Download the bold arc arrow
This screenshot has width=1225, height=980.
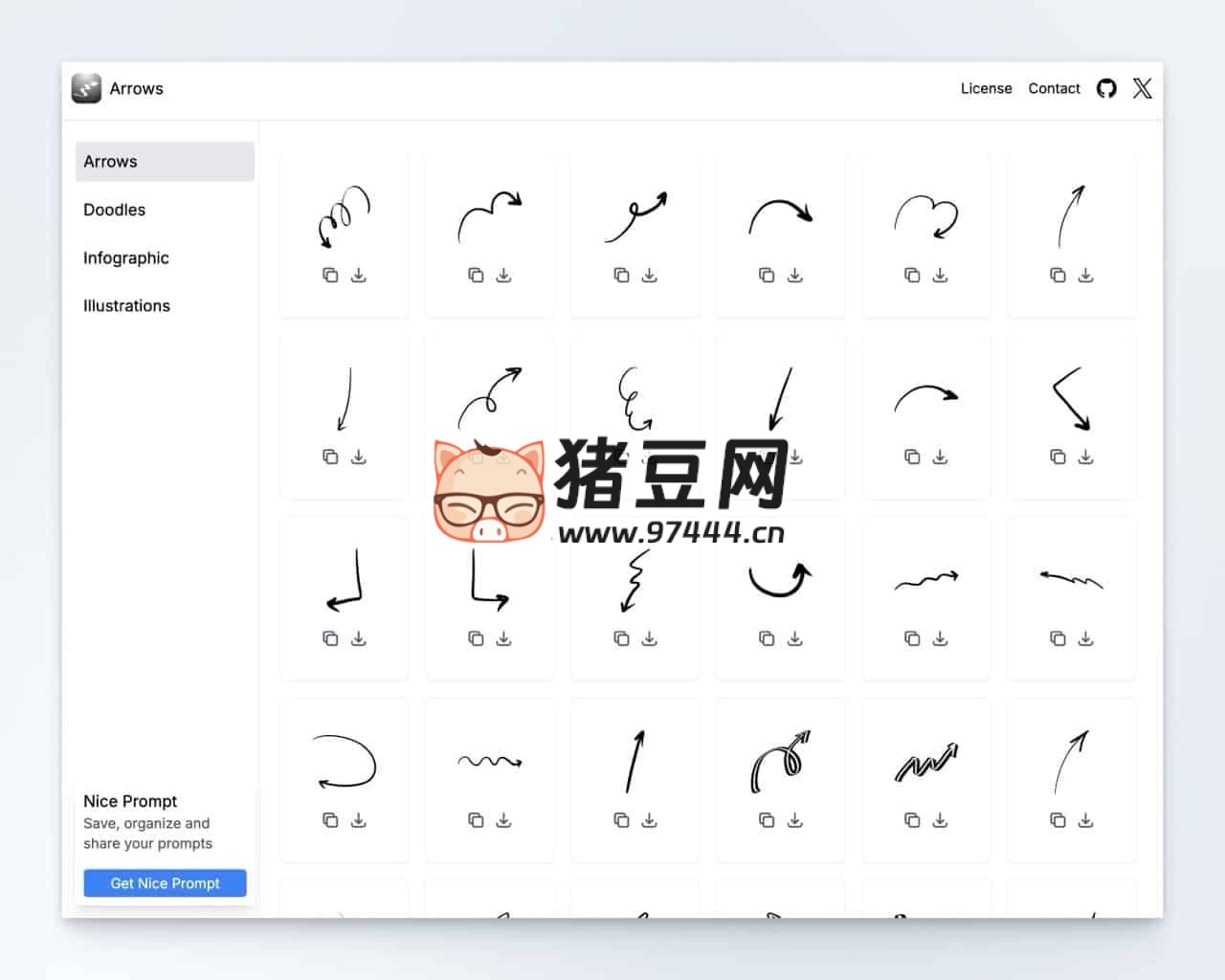[x=795, y=275]
